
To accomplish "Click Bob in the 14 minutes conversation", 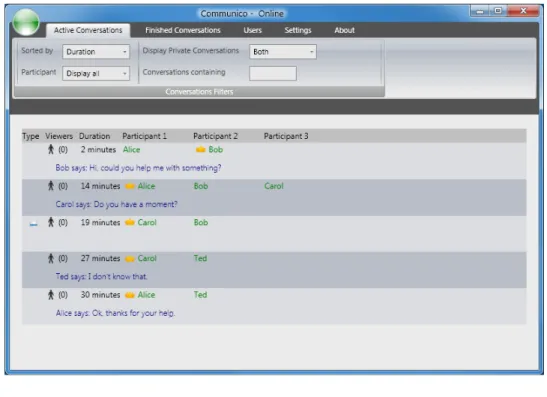I will click(201, 186).
